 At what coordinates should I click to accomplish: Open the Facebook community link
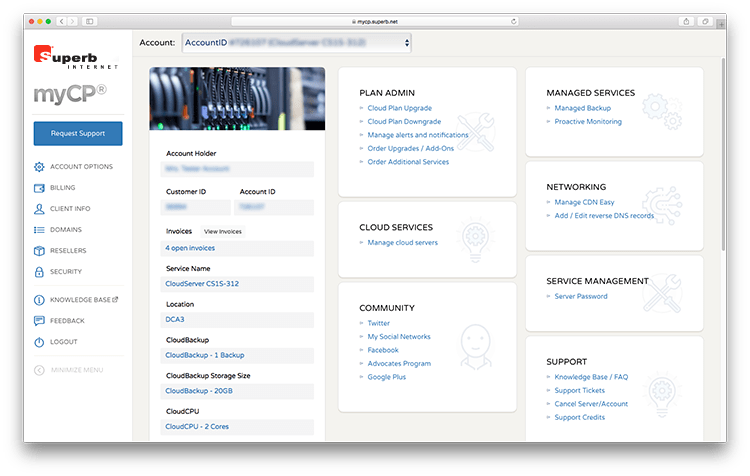coord(383,350)
